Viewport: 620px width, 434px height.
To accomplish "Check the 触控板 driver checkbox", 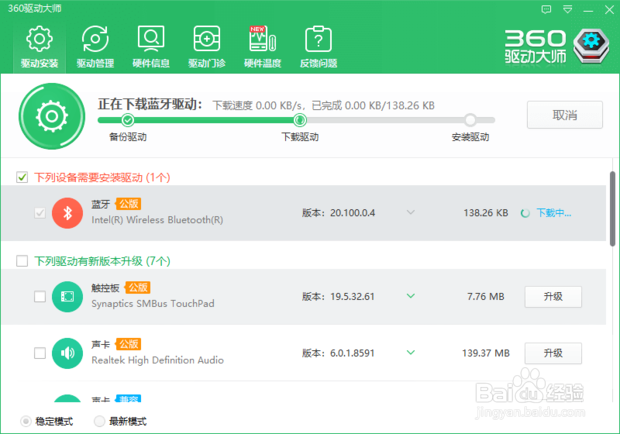I will 40,296.
